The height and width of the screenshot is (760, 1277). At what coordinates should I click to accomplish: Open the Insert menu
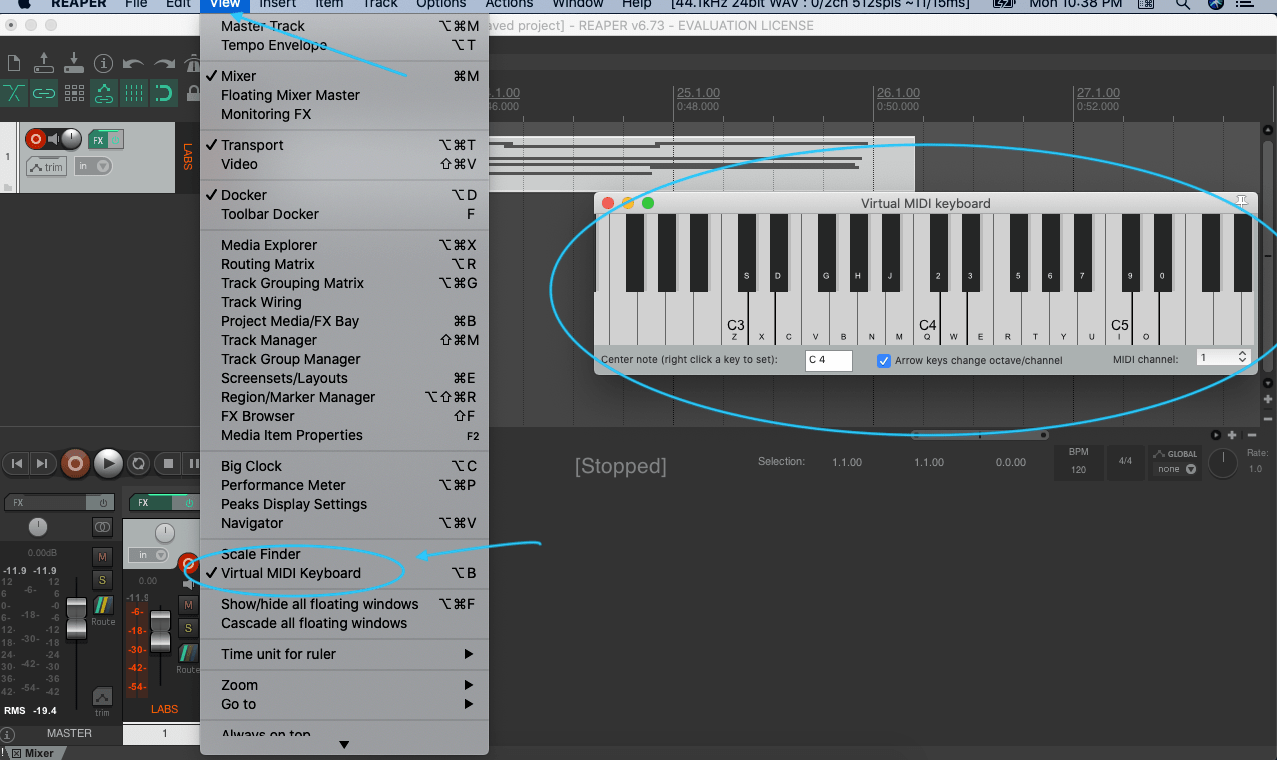[278, 4]
